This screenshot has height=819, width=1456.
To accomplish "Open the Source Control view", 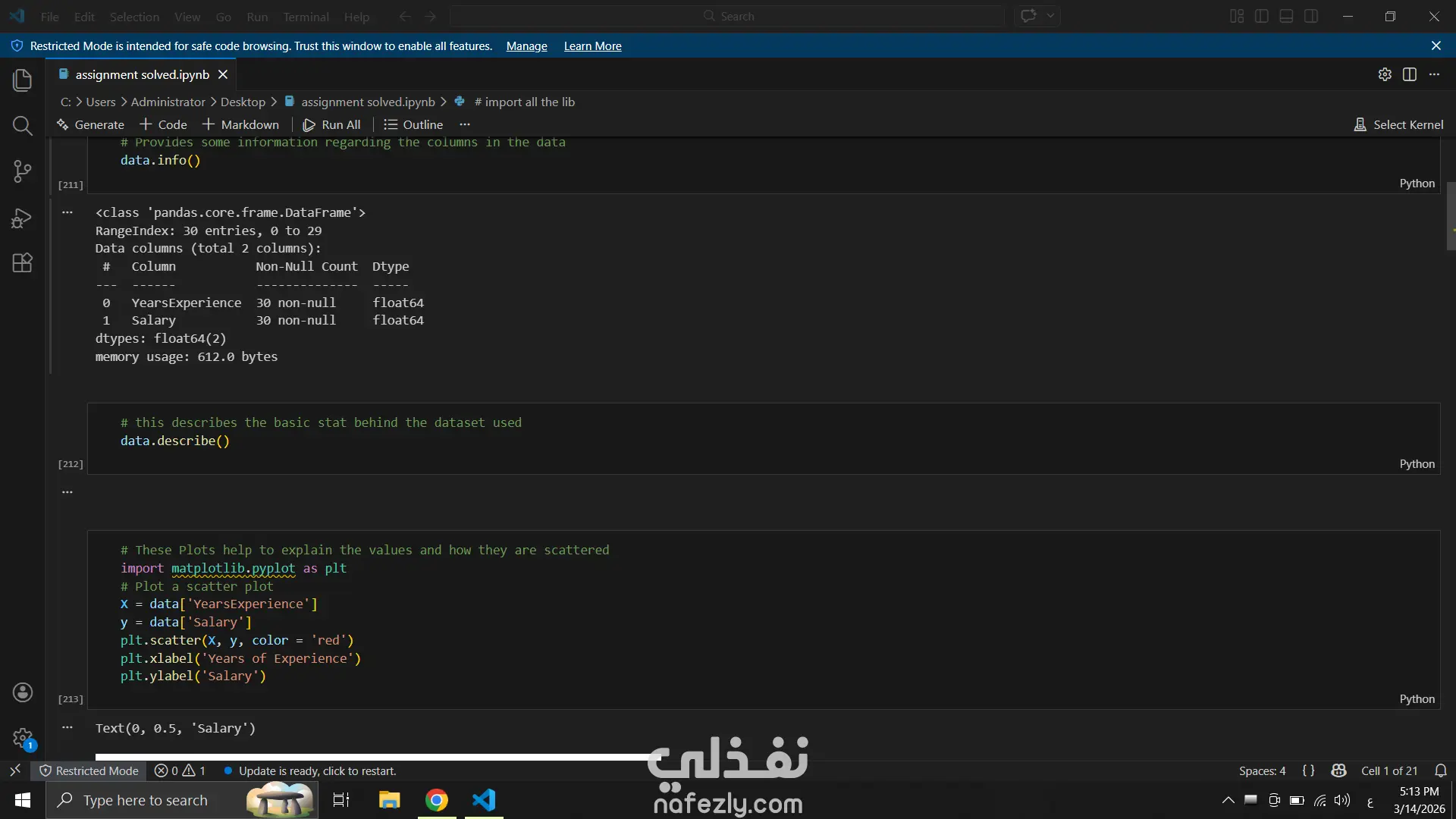I will (x=22, y=171).
